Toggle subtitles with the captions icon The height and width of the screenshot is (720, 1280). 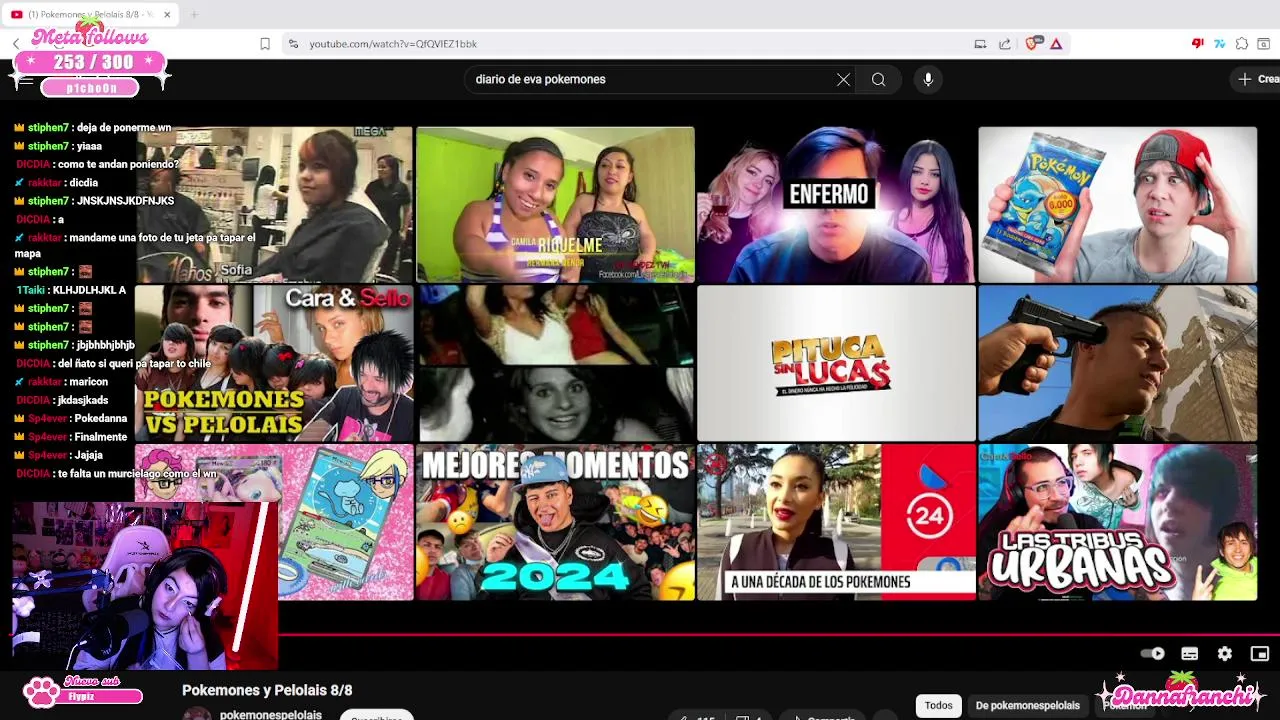pos(1189,654)
